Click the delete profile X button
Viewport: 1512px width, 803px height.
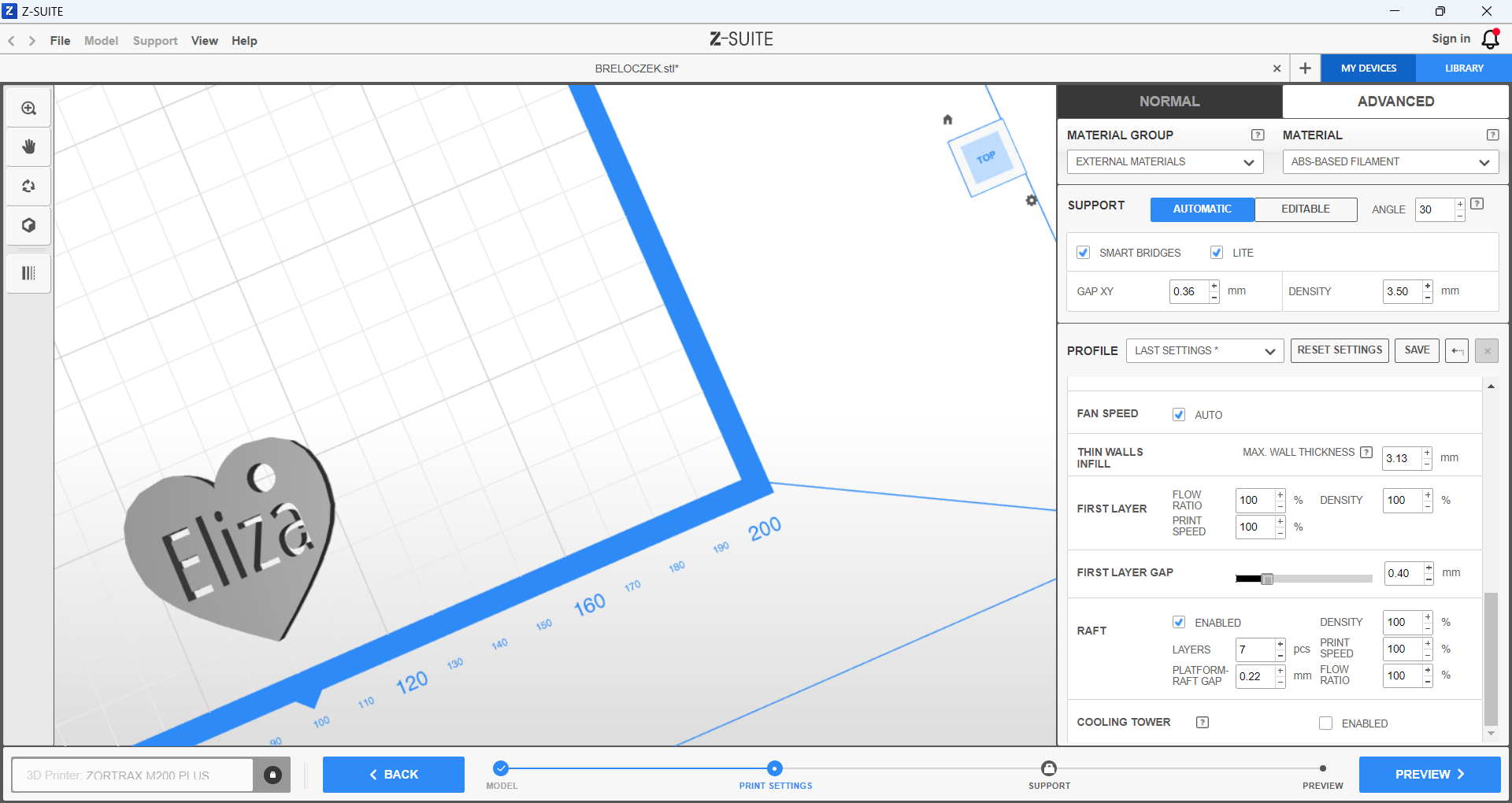[x=1487, y=350]
